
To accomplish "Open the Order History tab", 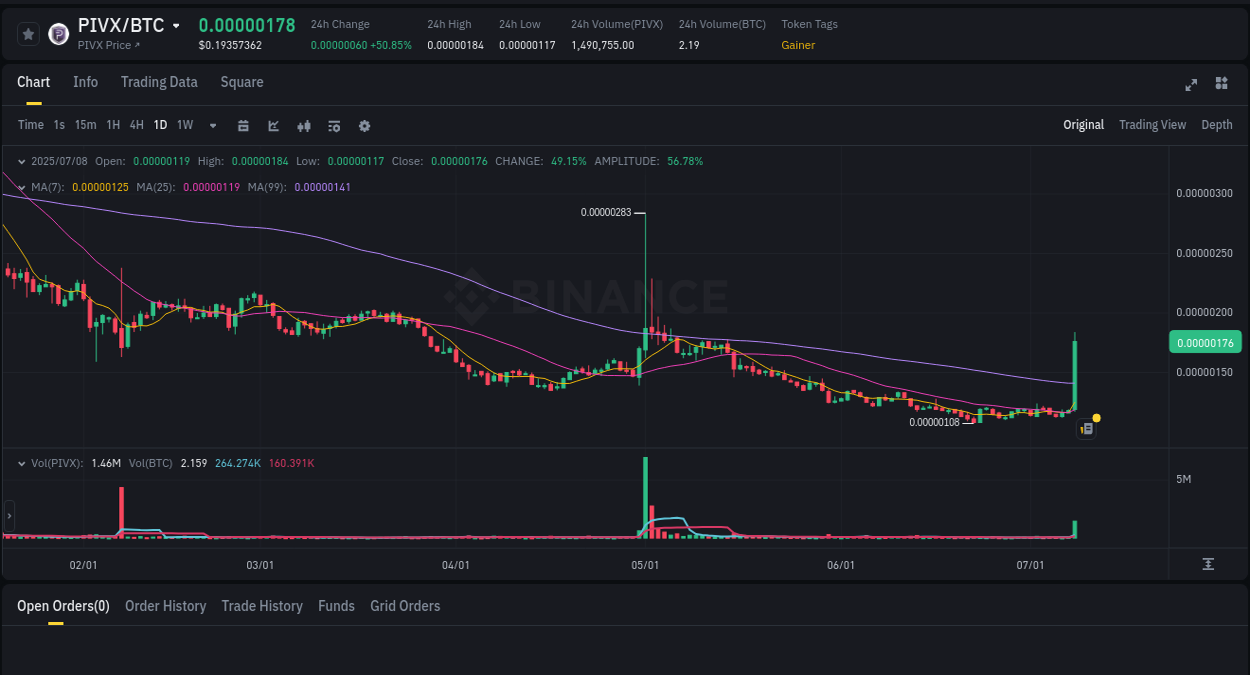I will 165,606.
